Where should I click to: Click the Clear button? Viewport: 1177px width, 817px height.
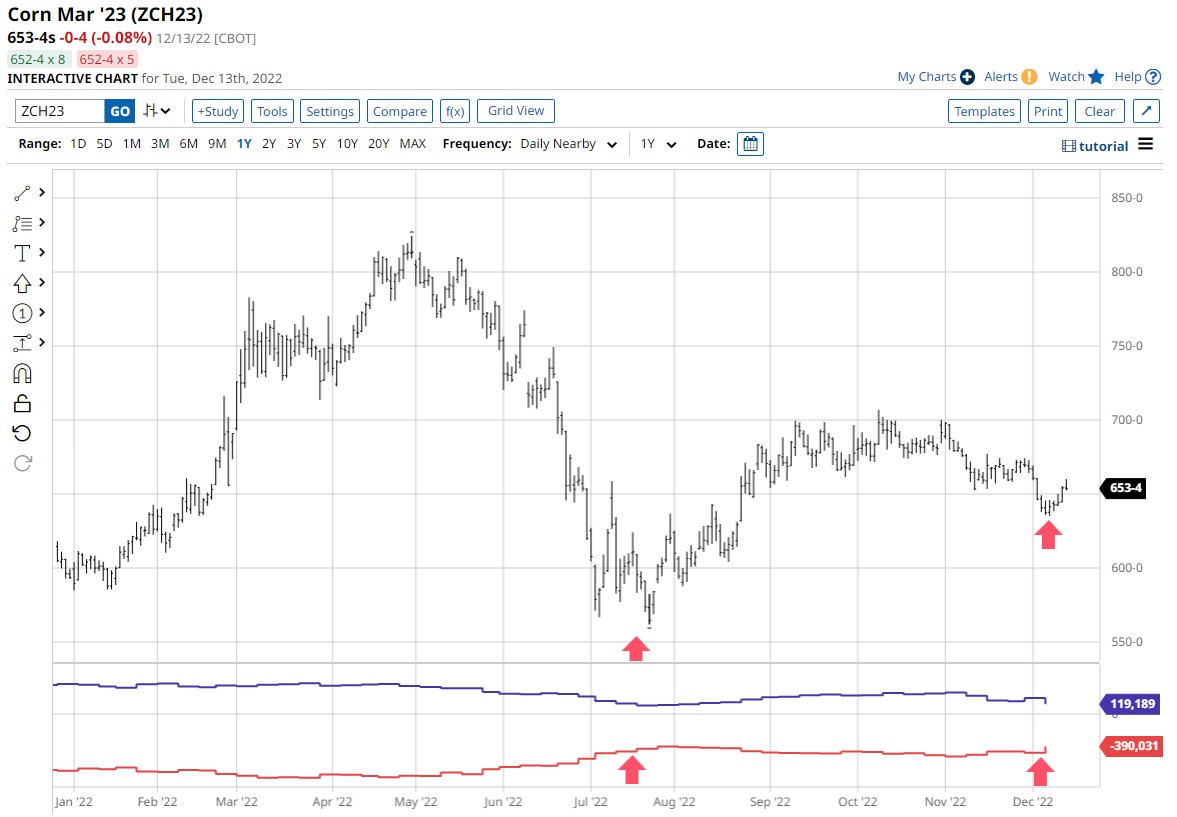pyautogui.click(x=1100, y=111)
